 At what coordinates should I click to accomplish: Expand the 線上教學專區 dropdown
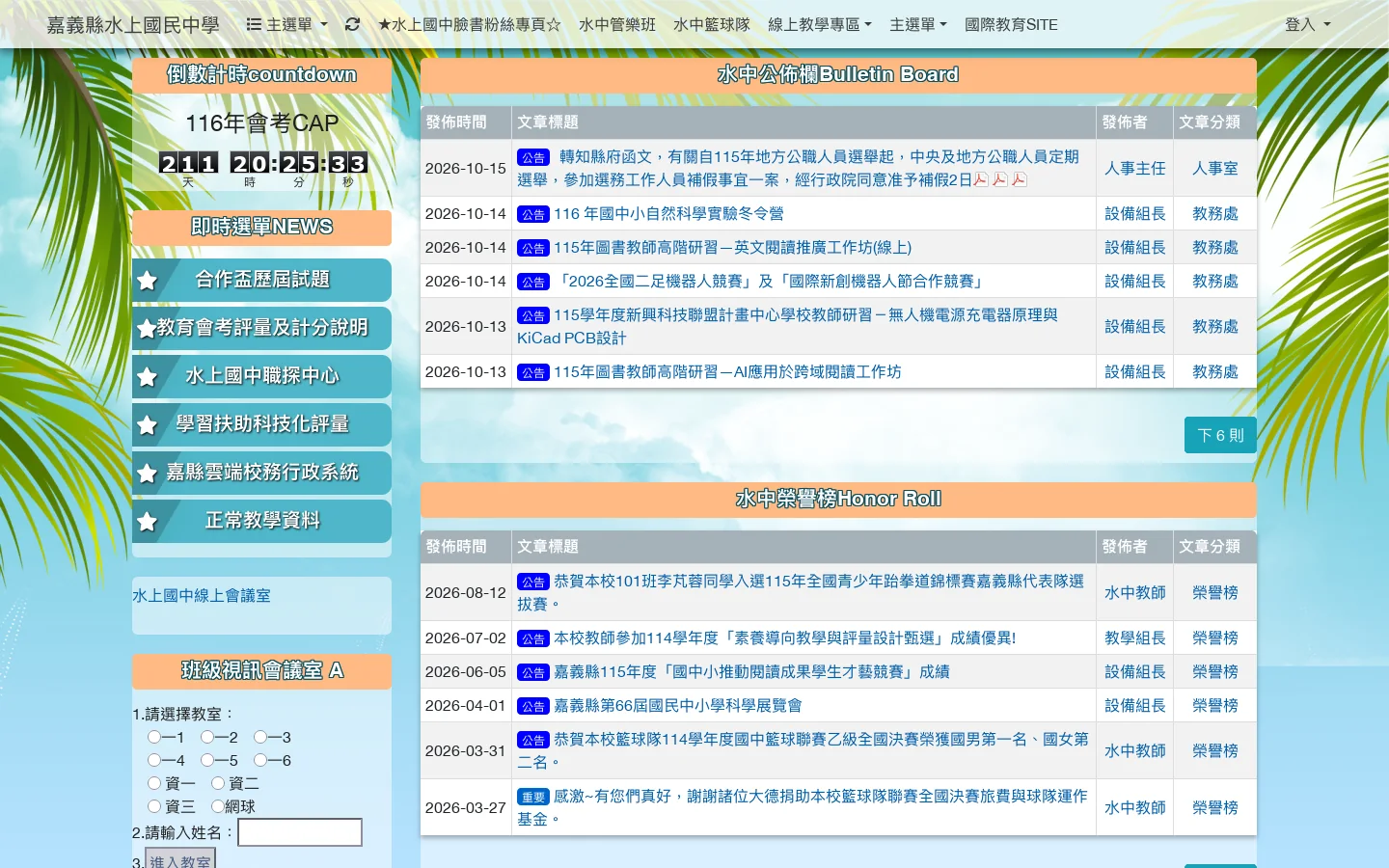[x=820, y=24]
